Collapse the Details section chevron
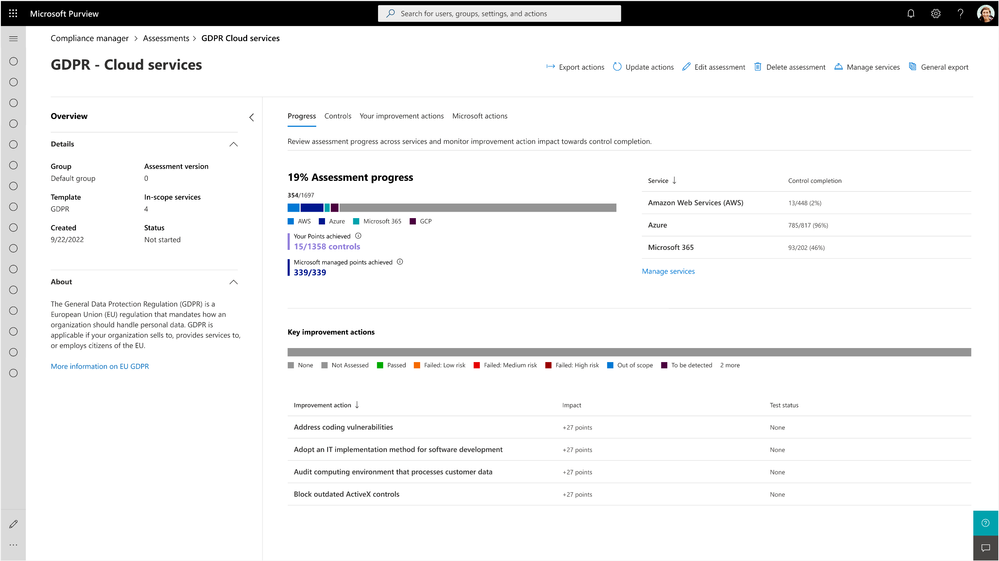 (x=234, y=145)
